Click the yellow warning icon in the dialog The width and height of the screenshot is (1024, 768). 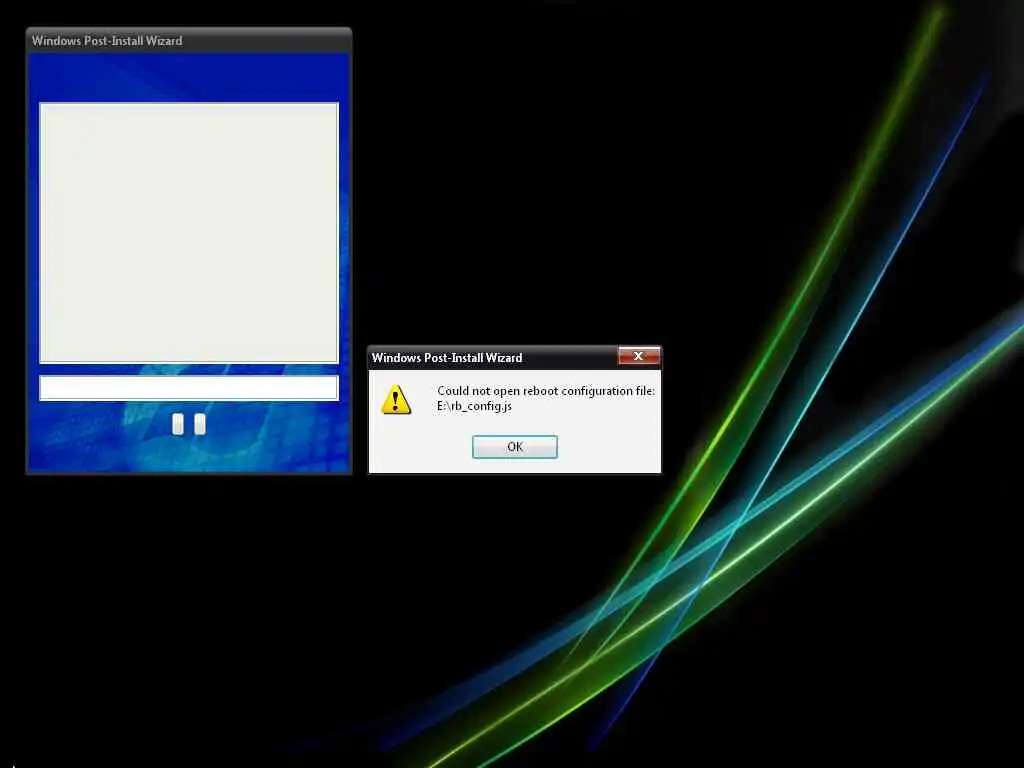click(x=396, y=399)
